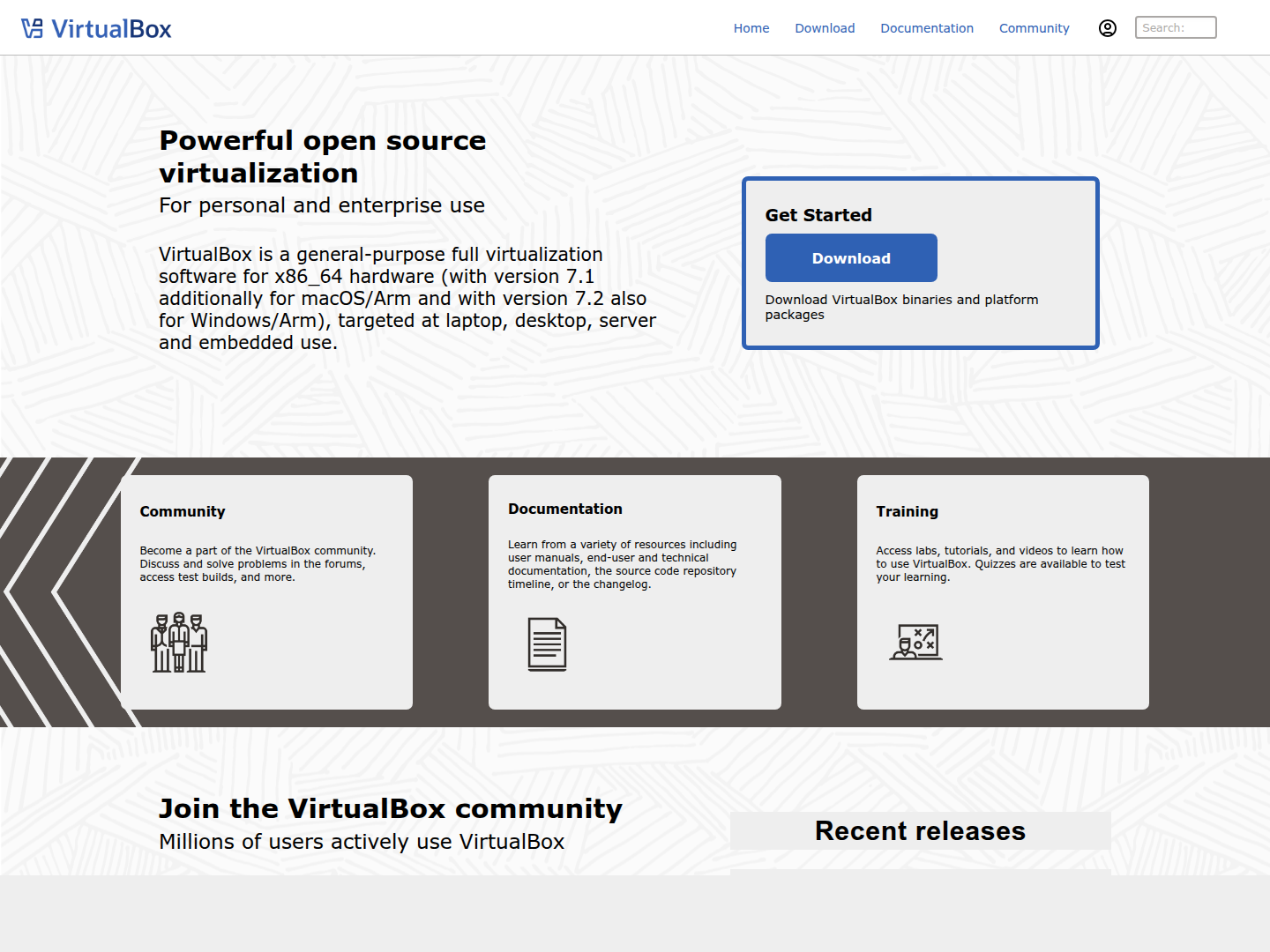
Task: Open Community in top navigation
Action: point(1034,28)
